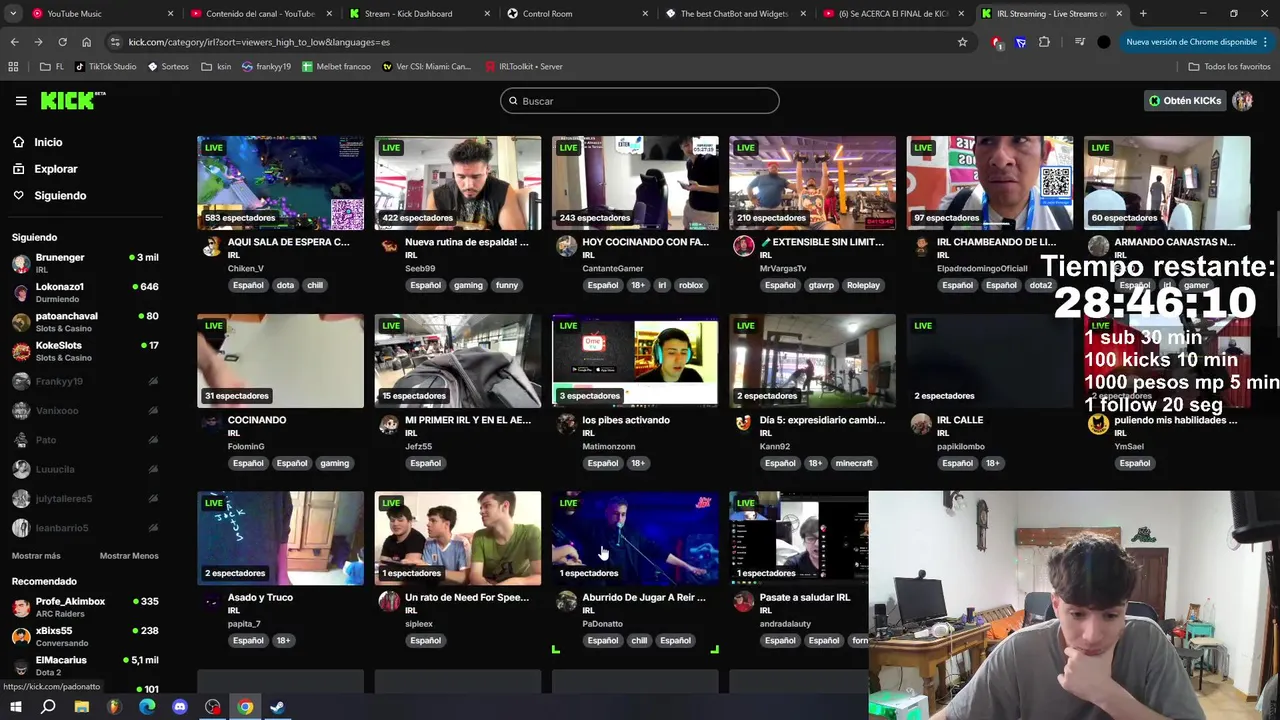Open OBS Studio from the taskbar
Image resolution: width=1280 pixels, height=720 pixels.
(213, 707)
